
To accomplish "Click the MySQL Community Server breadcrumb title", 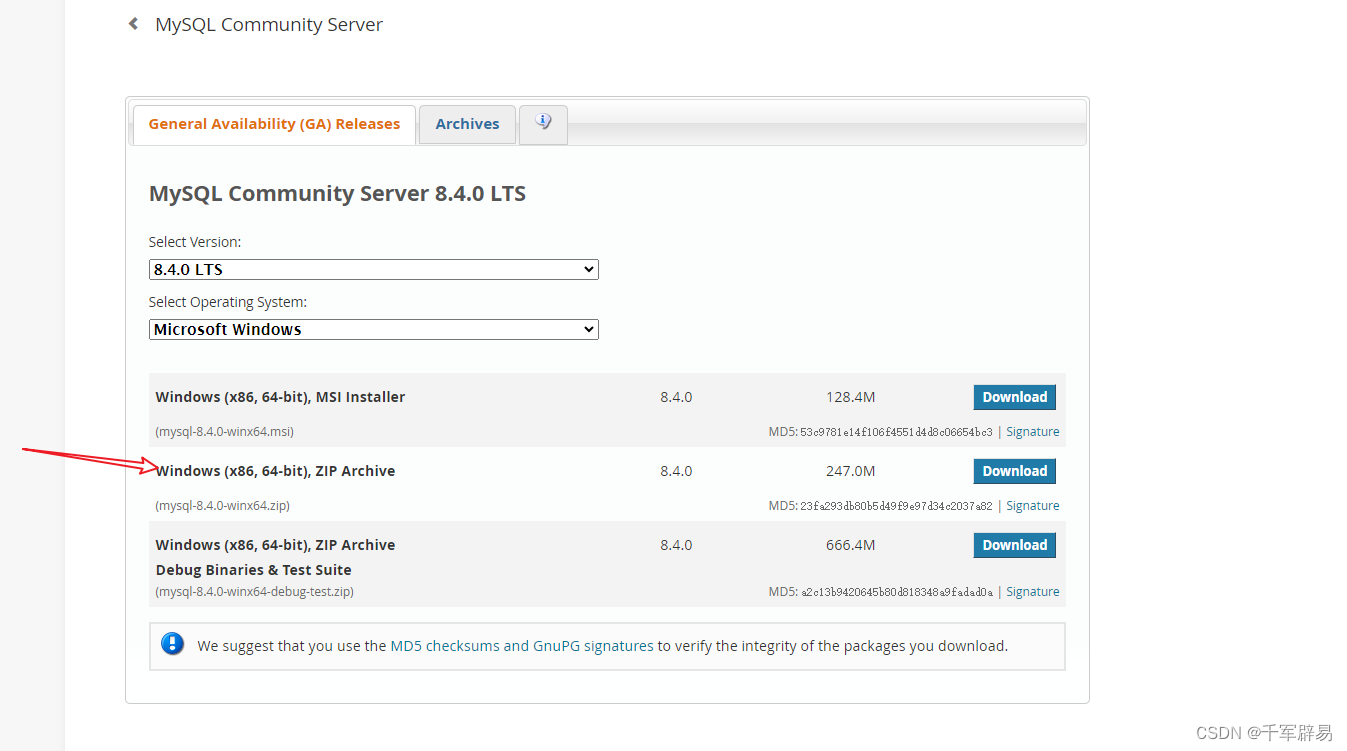I will point(269,25).
